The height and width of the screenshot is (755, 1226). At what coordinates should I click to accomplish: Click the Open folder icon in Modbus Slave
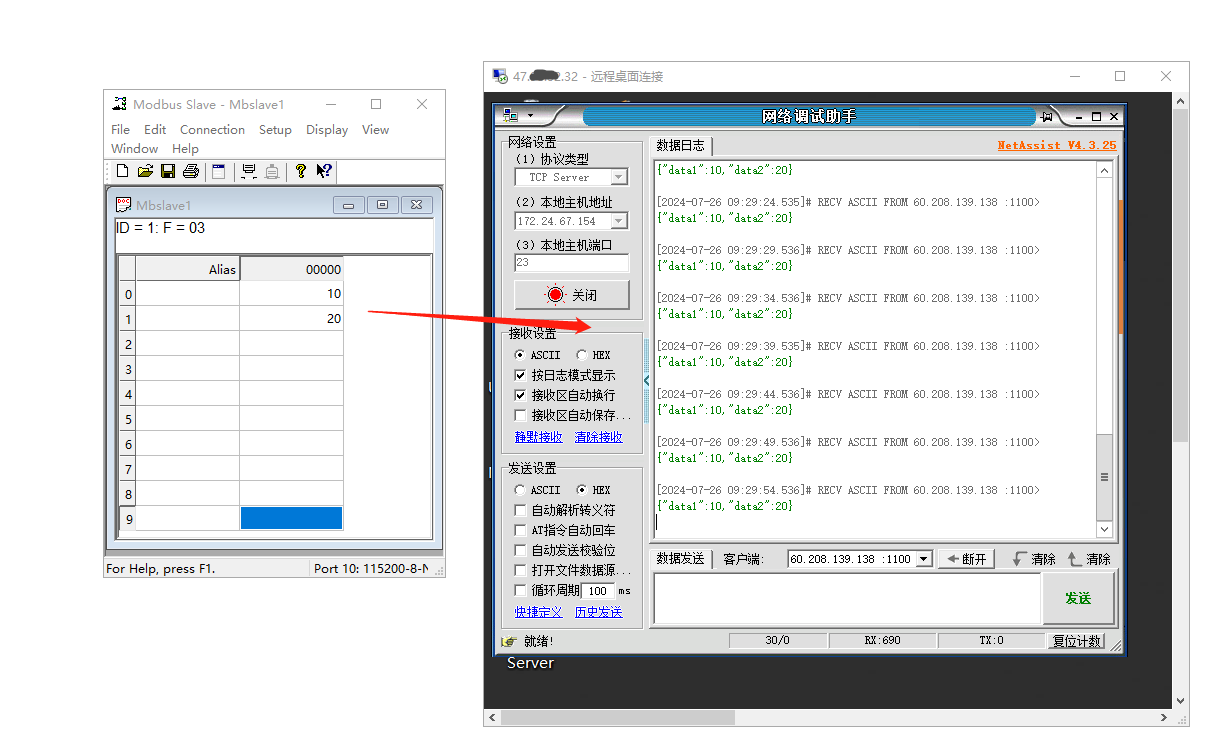tap(145, 171)
